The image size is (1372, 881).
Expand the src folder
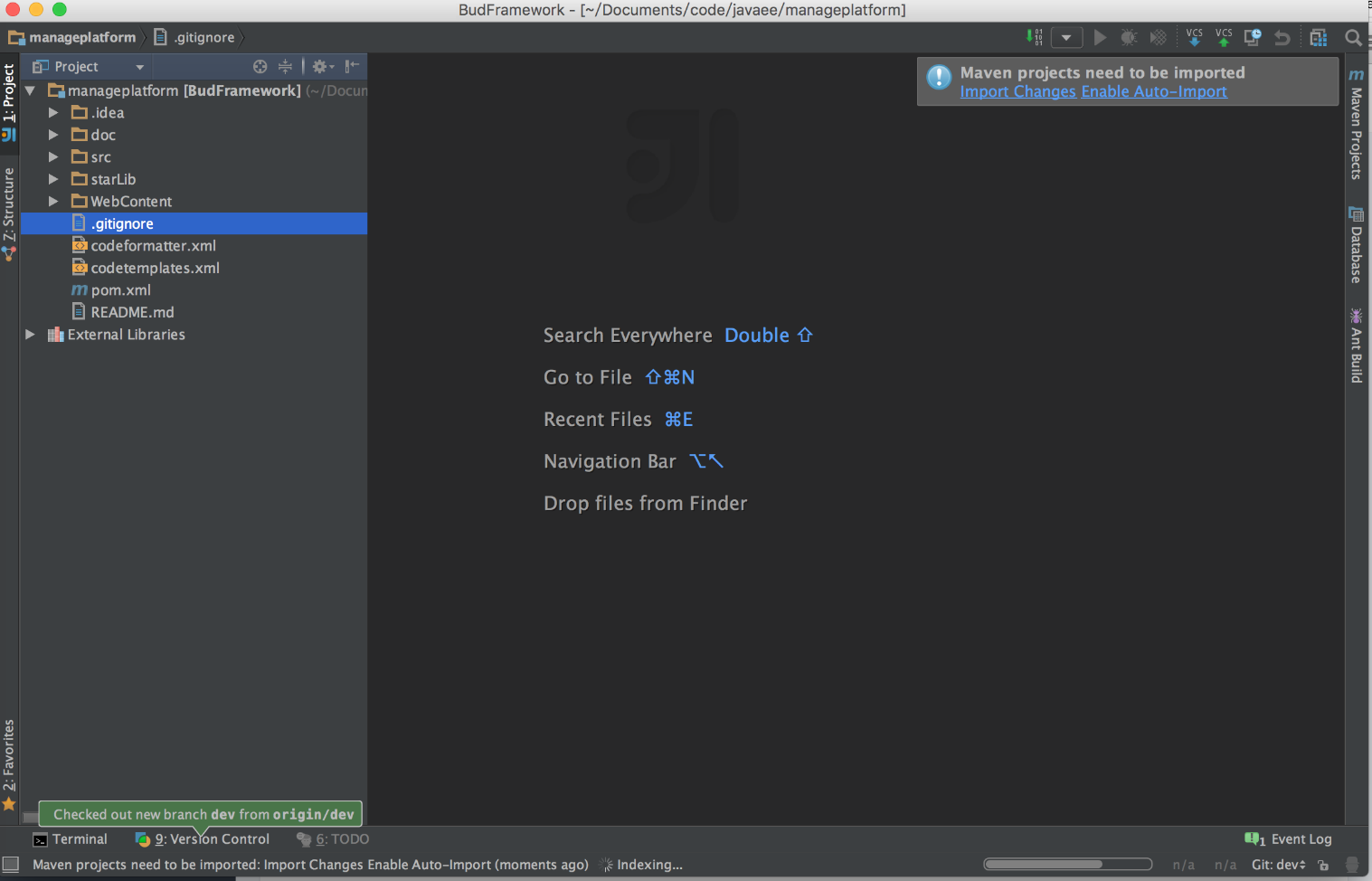click(x=52, y=156)
